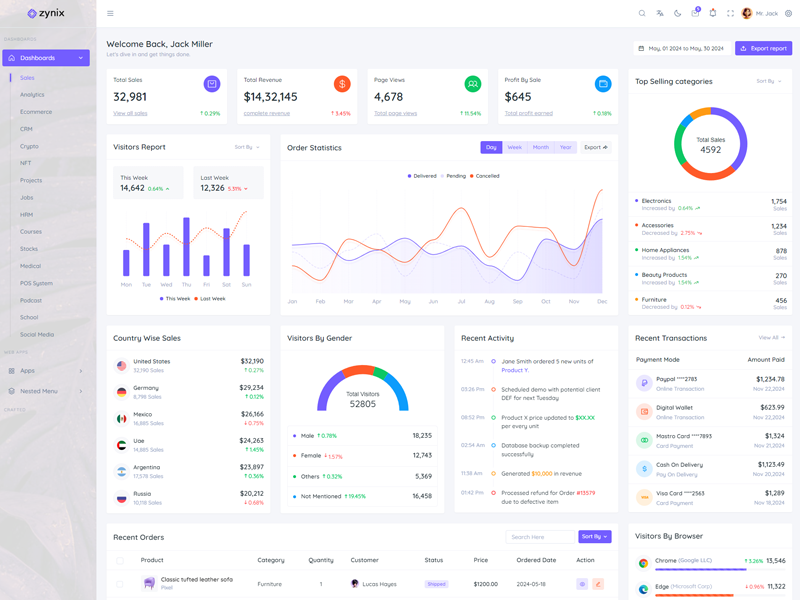This screenshot has height=600, width=800.
Task: Toggle view of the leather sofa order
Action: [582, 584]
